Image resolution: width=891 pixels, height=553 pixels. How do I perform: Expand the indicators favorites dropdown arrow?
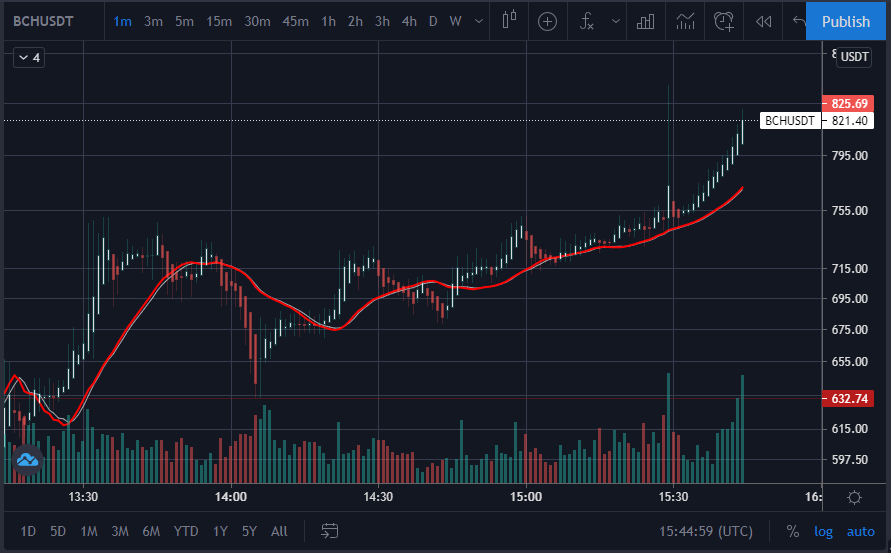(x=615, y=22)
